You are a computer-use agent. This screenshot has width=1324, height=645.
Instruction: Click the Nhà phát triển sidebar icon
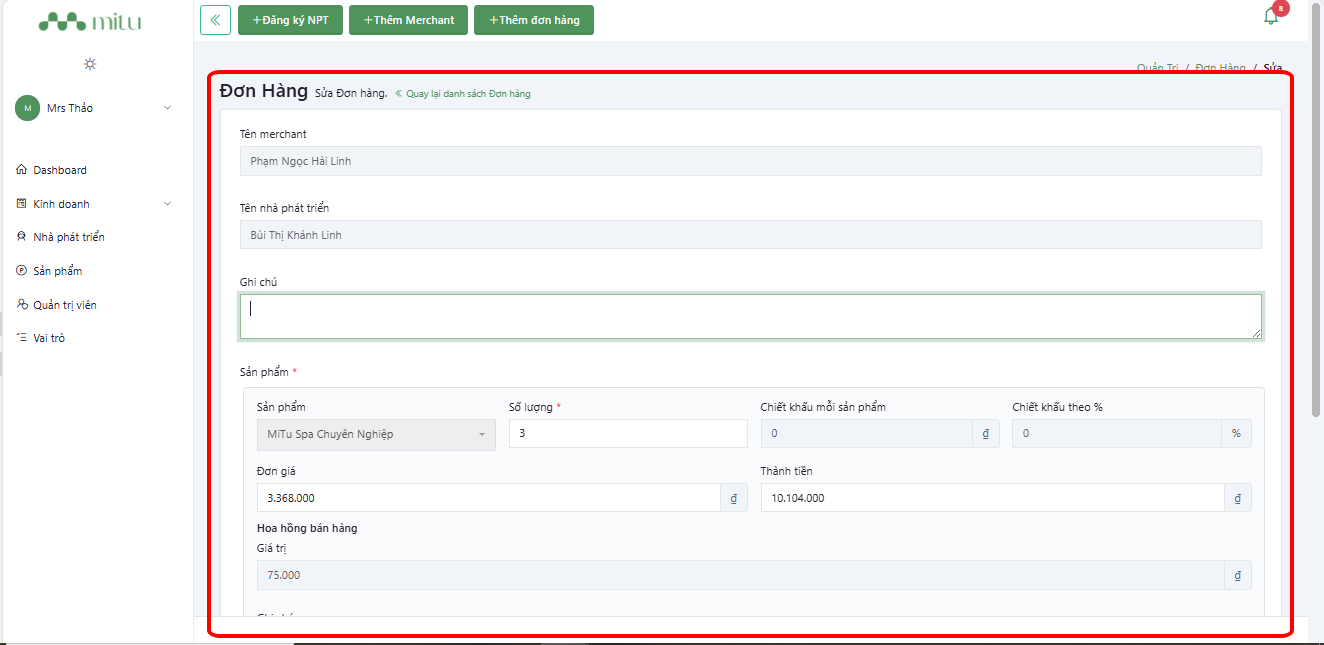click(22, 237)
